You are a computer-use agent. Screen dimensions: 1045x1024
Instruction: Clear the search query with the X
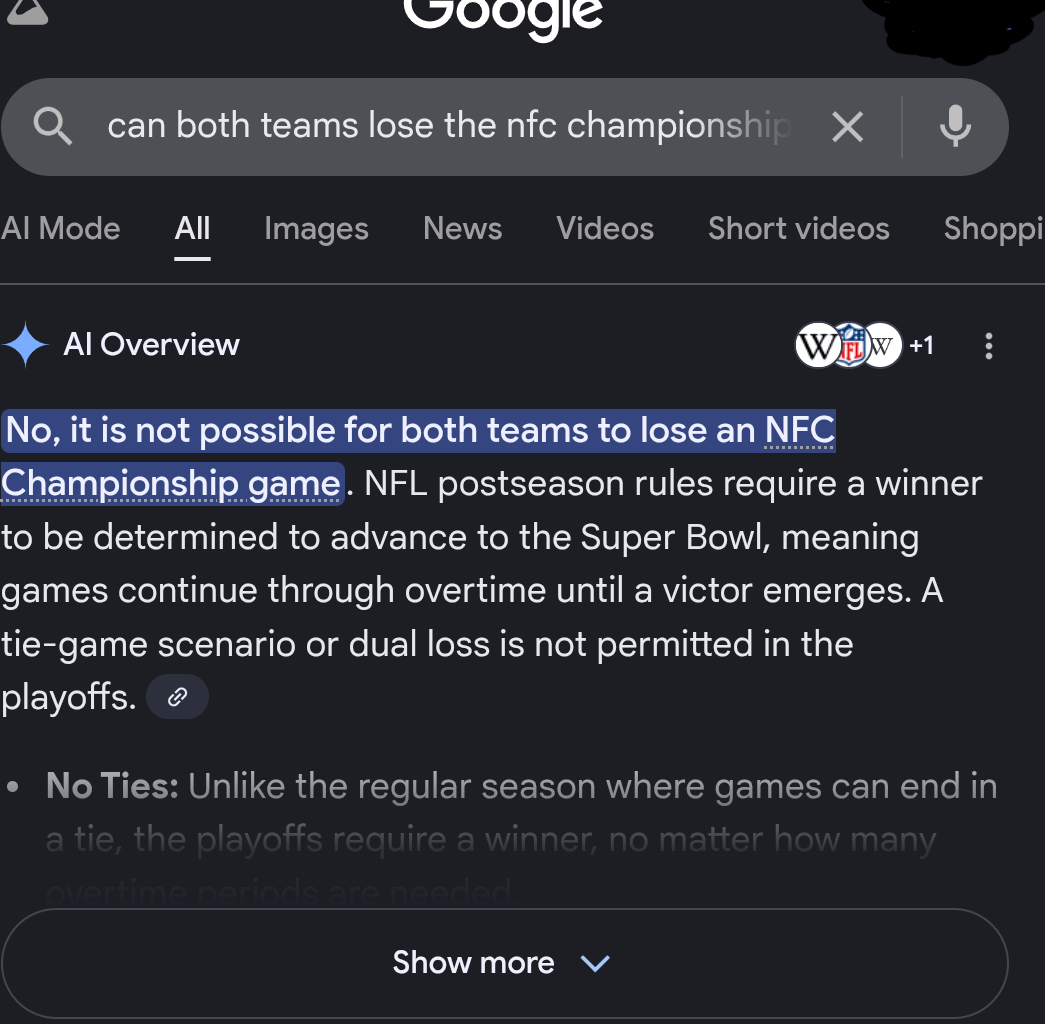(x=847, y=127)
